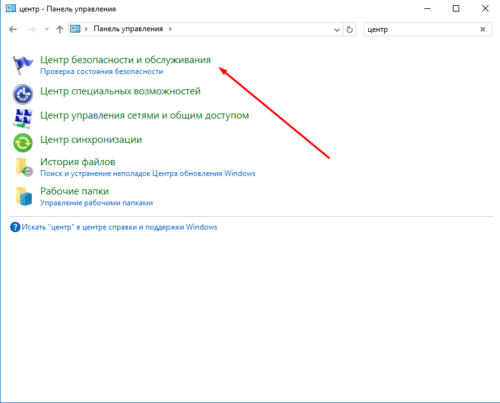Go back with the left arrow button
Viewport: 500px width, 403px height.
[13, 29]
